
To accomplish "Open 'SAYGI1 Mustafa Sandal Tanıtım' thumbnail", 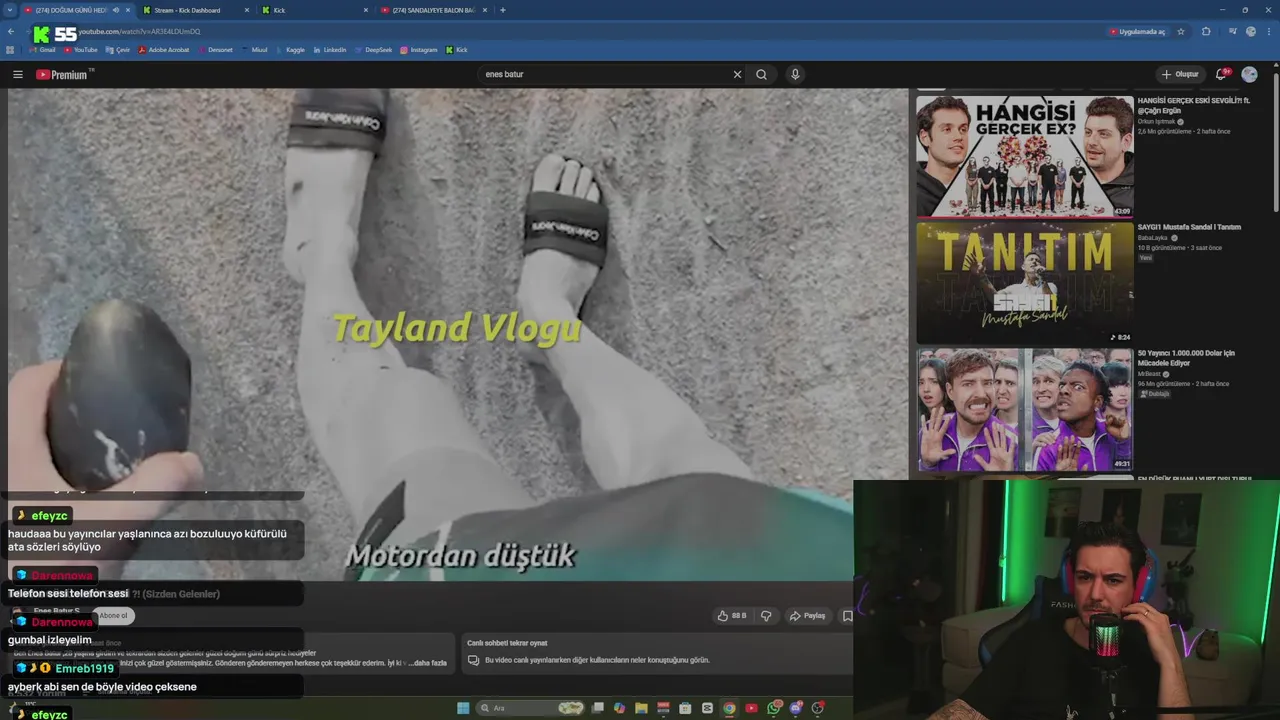I will 1025,283.
